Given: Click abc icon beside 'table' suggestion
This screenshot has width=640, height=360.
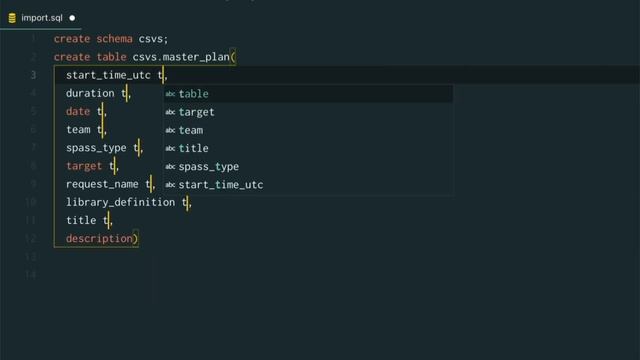Looking at the screenshot, I should [170, 94].
